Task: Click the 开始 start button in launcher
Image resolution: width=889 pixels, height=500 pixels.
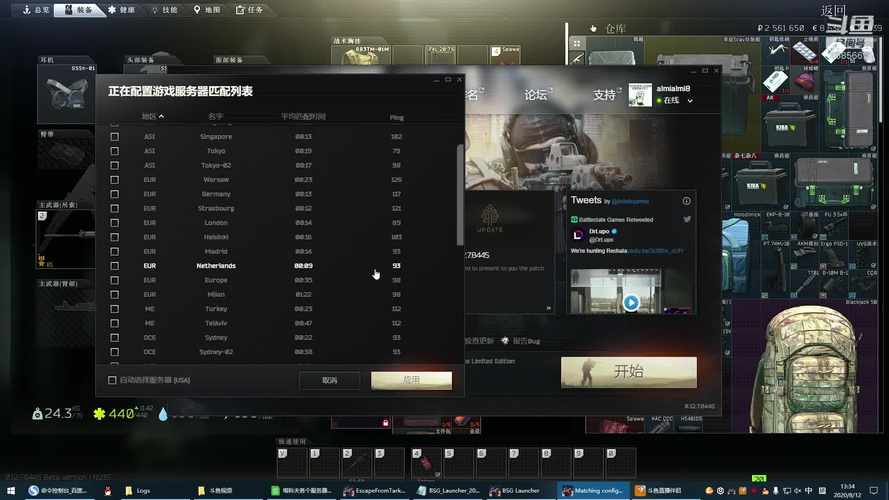Action: point(629,372)
